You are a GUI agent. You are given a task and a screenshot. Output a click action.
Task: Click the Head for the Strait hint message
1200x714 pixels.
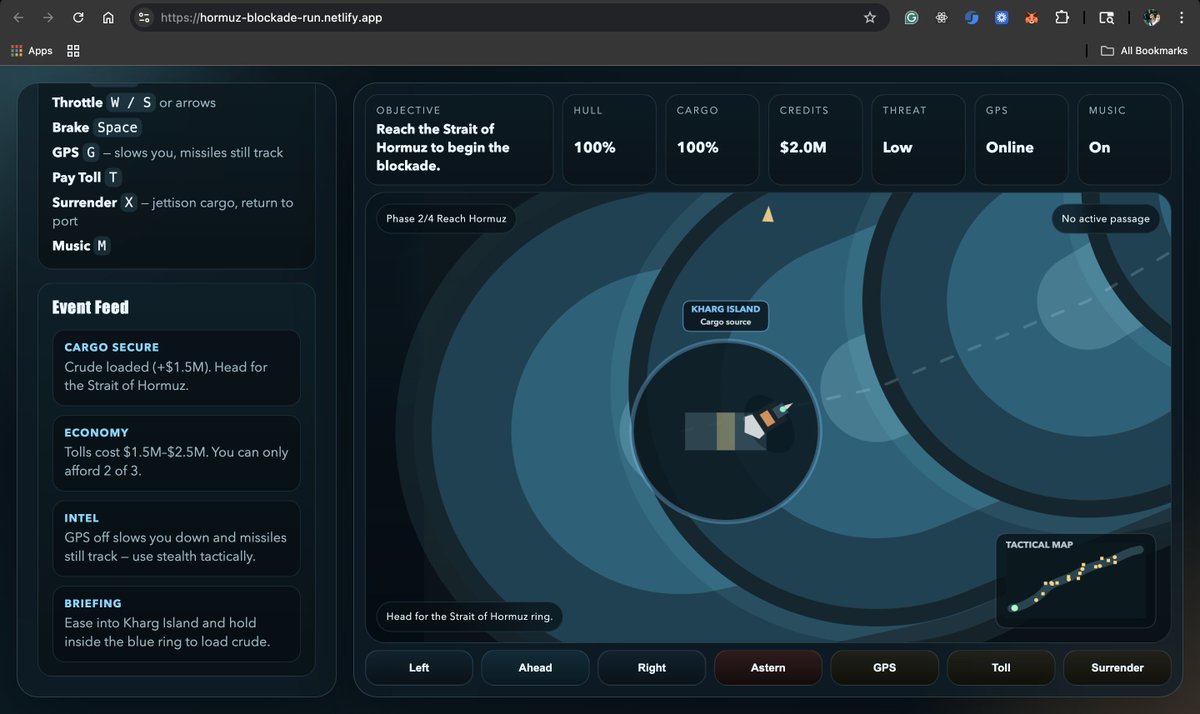point(469,617)
